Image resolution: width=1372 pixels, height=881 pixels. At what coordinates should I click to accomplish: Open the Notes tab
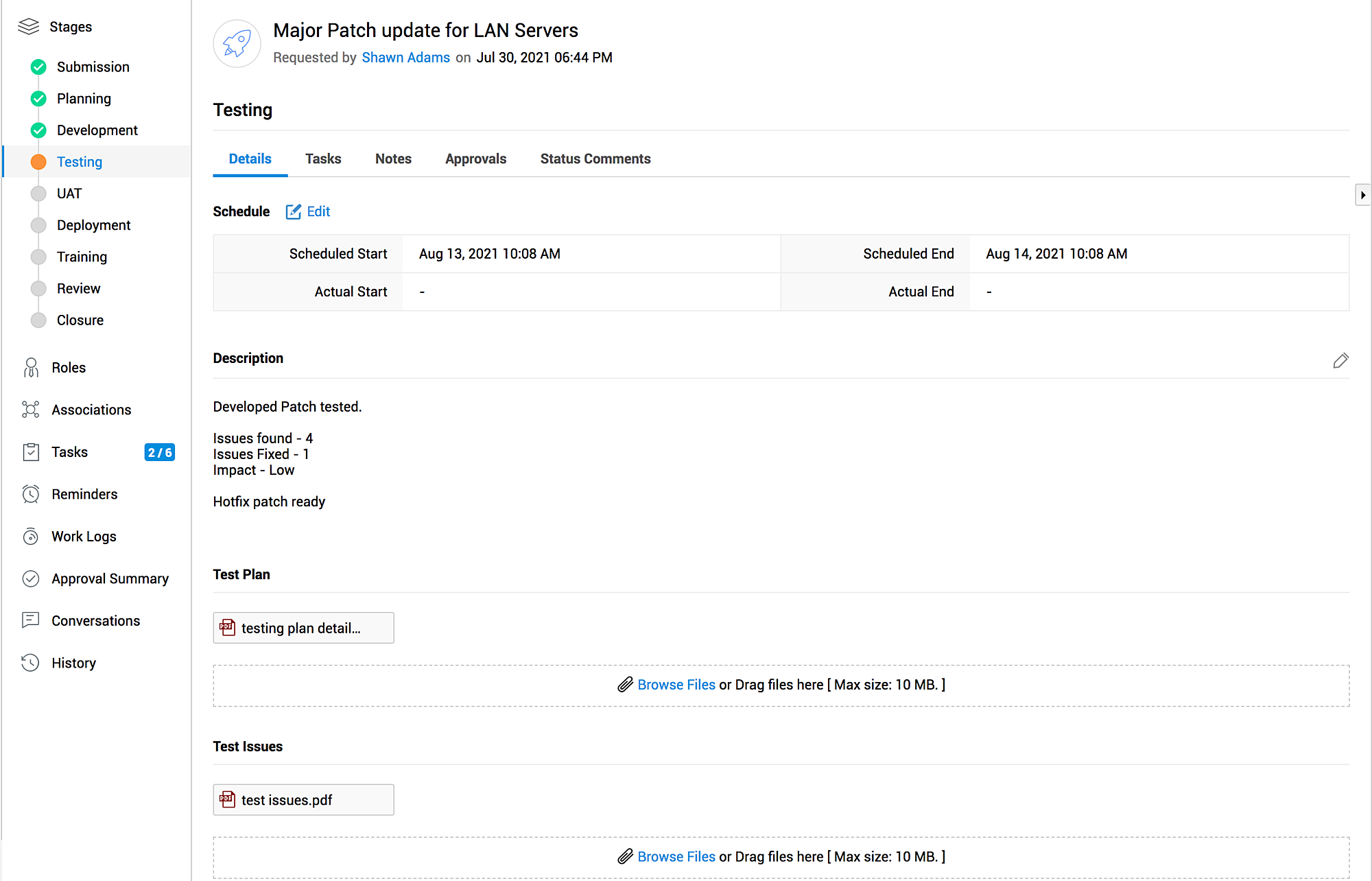point(393,159)
